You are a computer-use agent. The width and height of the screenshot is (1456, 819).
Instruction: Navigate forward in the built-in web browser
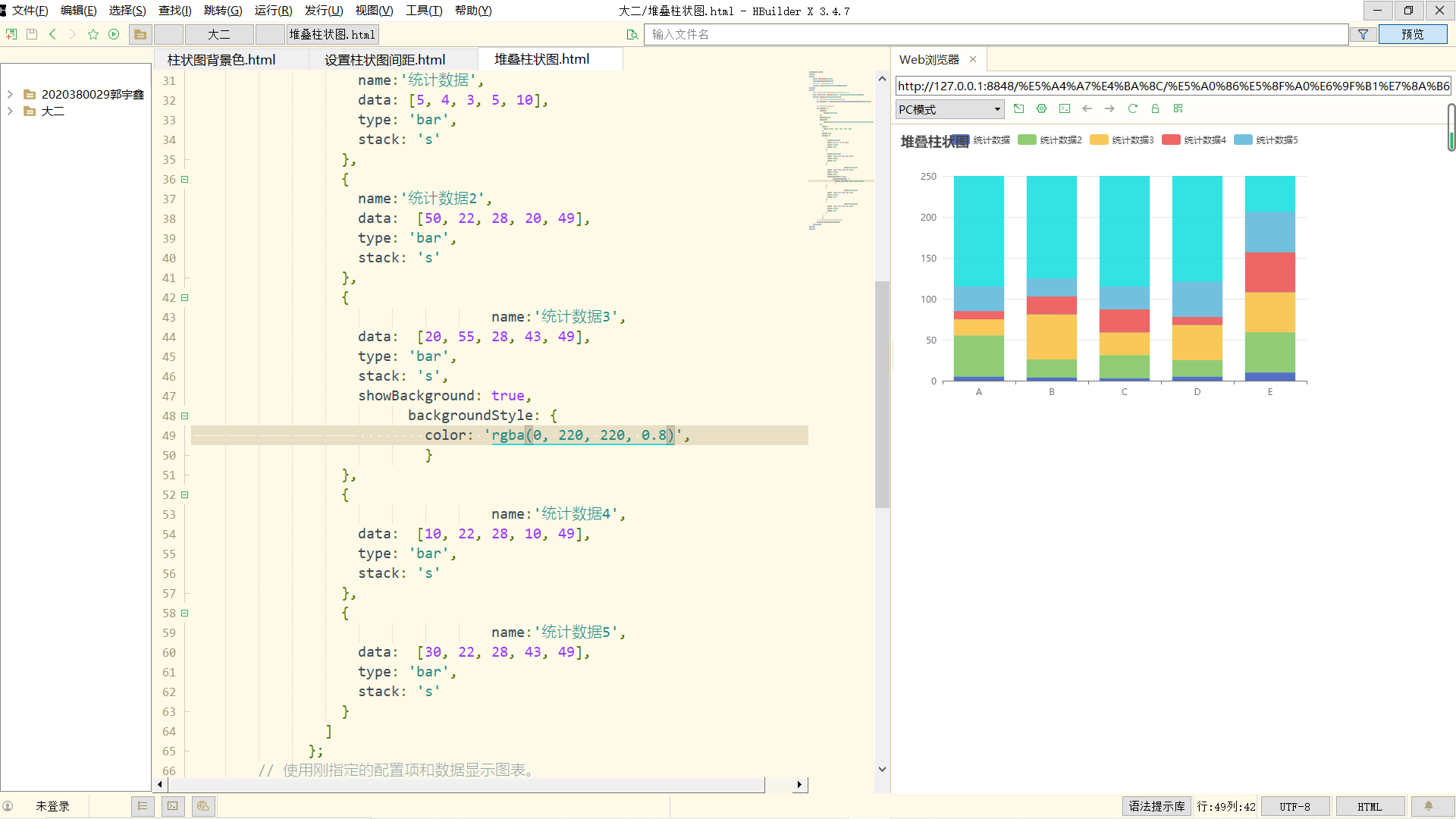1110,108
